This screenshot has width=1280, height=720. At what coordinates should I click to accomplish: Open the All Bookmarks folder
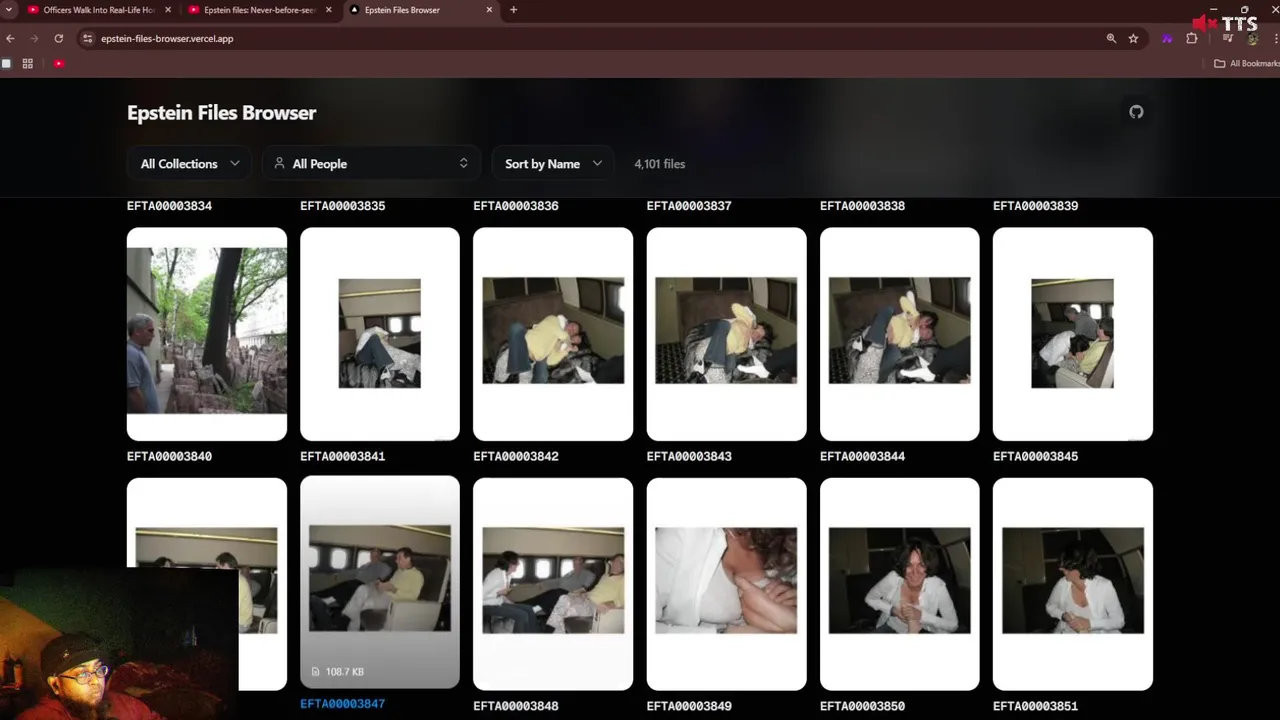(1246, 63)
